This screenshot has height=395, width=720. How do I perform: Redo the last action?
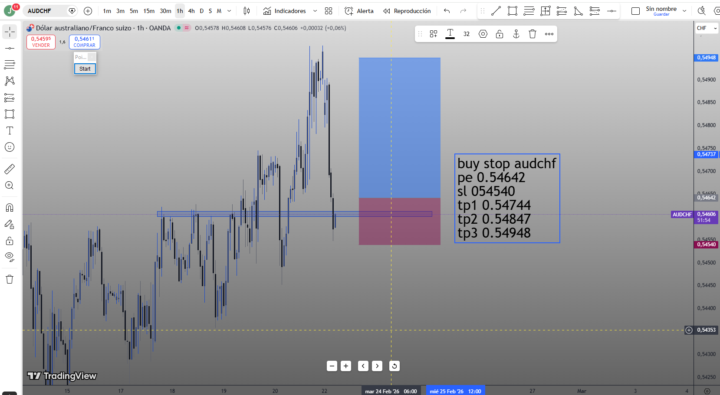463,11
